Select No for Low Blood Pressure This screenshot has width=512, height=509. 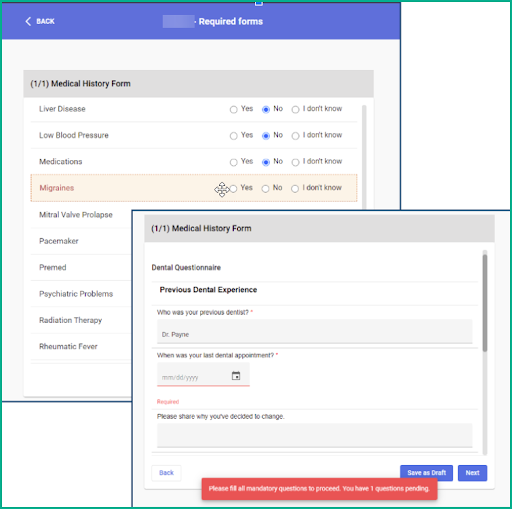click(x=266, y=136)
